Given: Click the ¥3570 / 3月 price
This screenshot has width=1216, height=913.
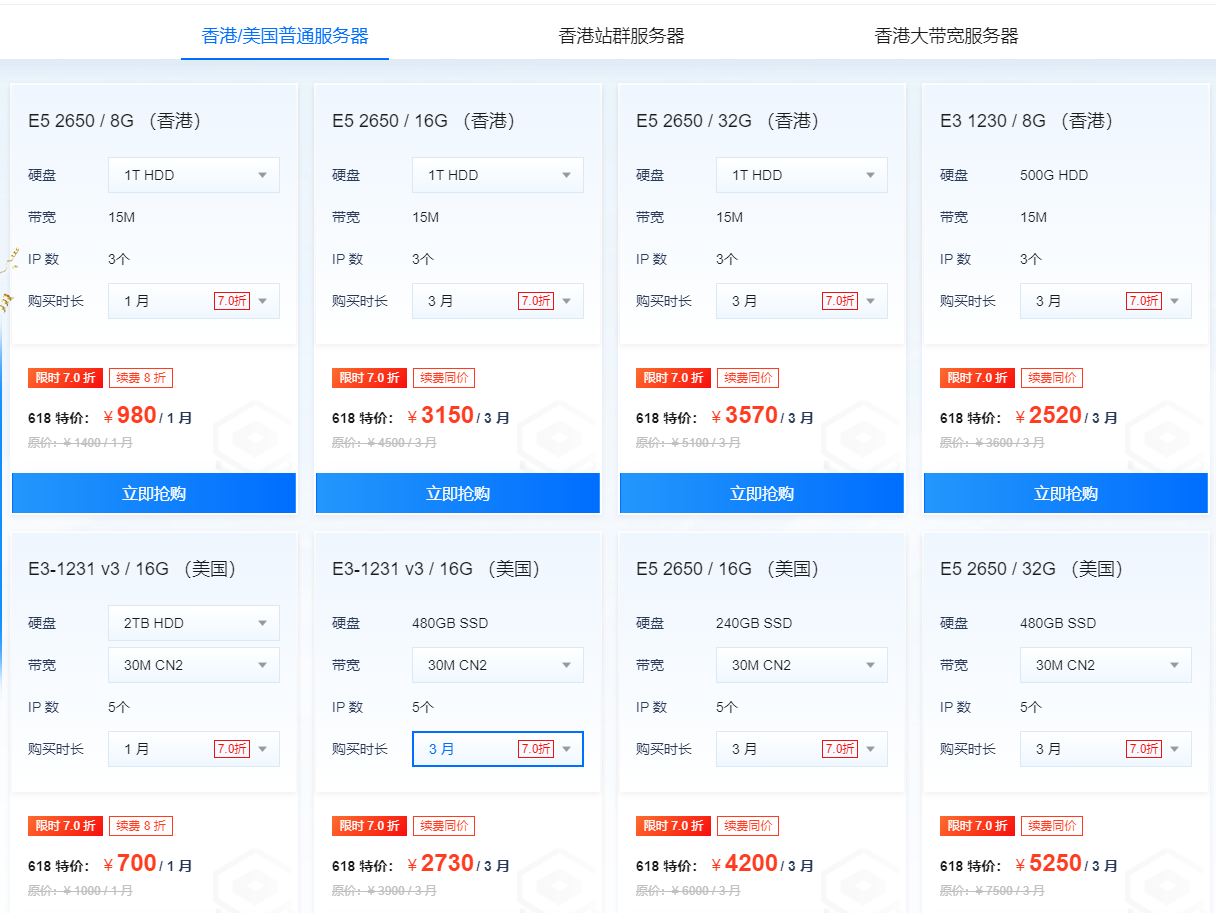Looking at the screenshot, I should (x=762, y=416).
